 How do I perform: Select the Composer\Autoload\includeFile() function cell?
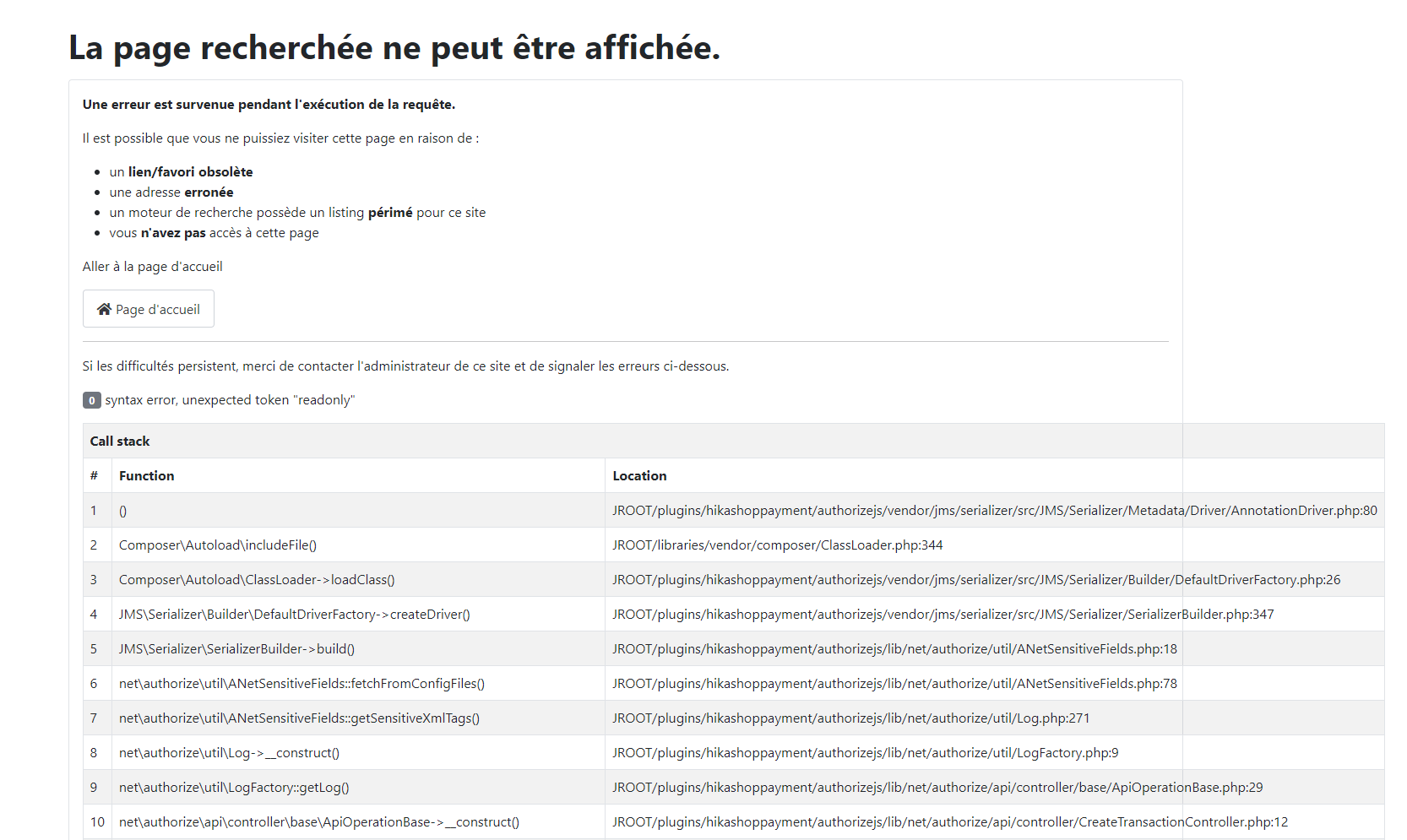(218, 545)
